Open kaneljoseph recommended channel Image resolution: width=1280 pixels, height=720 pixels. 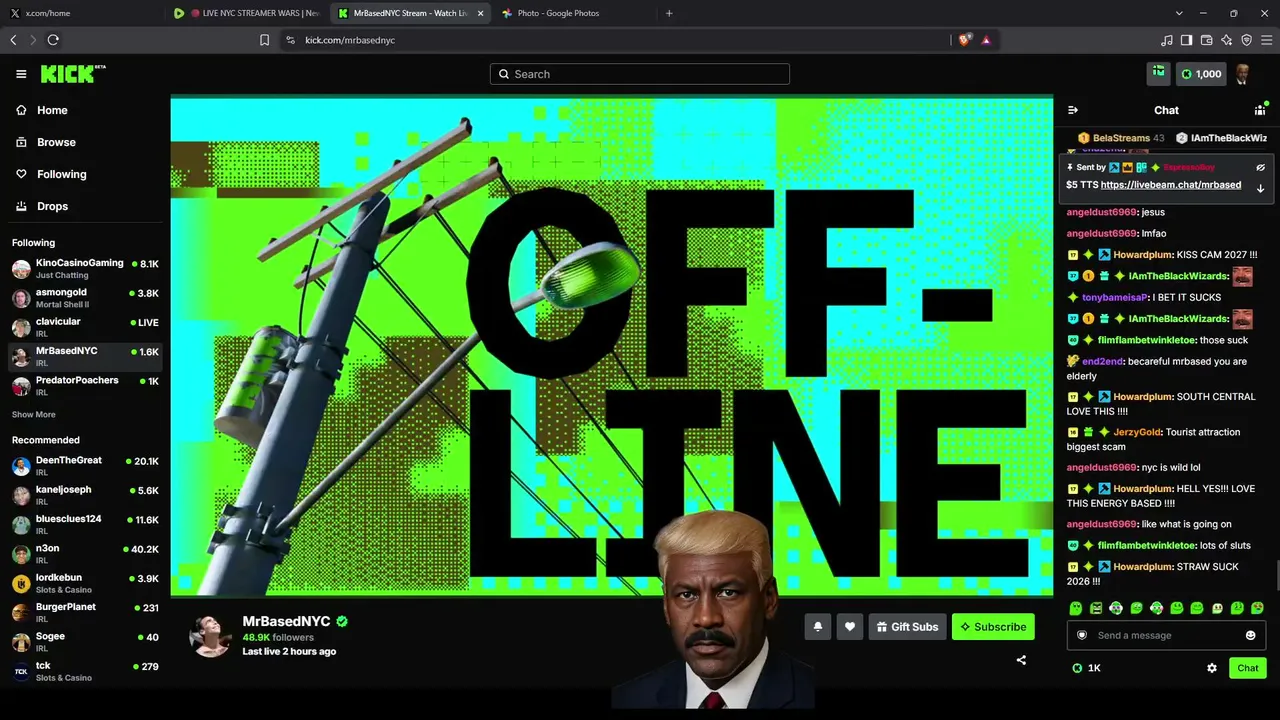tap(85, 495)
